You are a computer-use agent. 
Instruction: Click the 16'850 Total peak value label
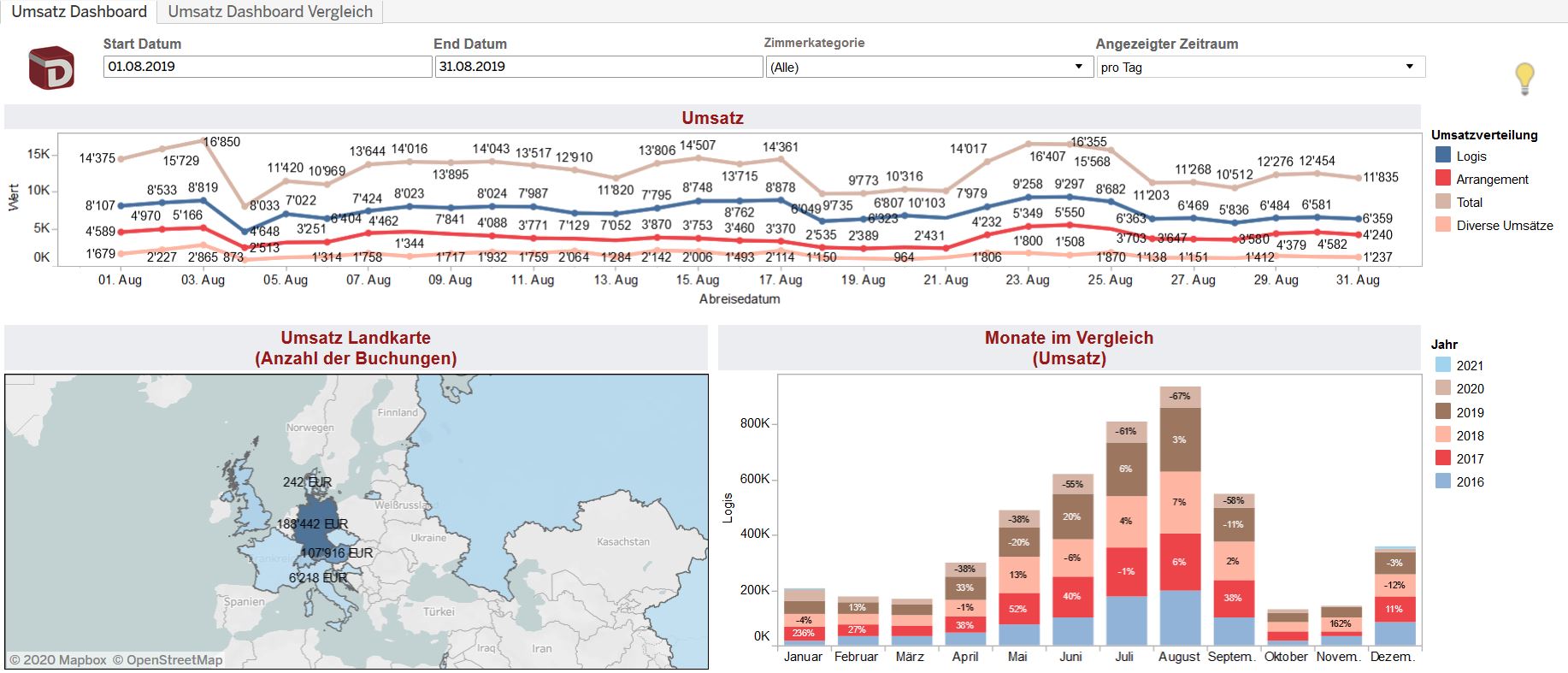tap(221, 142)
